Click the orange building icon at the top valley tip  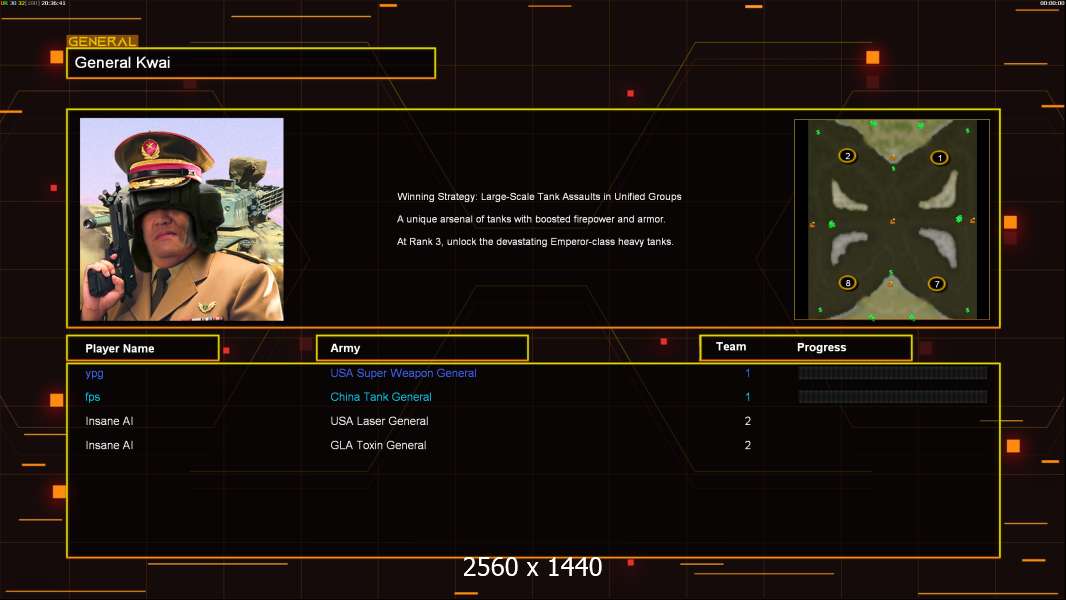893,158
